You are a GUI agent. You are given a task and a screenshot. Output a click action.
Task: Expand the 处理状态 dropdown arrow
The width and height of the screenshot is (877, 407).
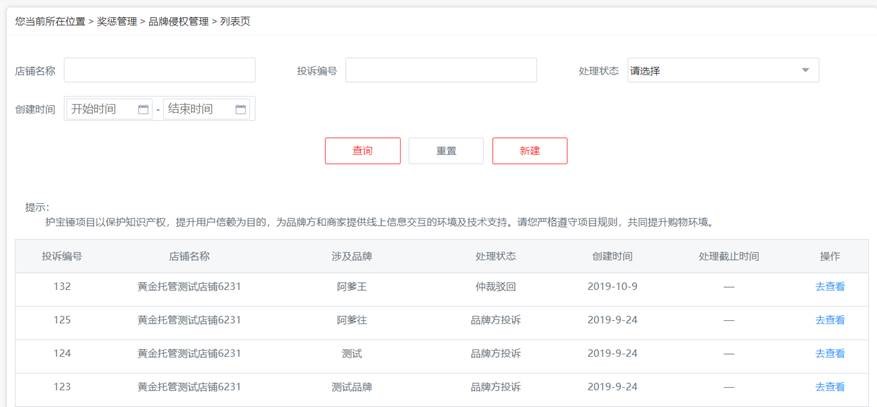[805, 71]
